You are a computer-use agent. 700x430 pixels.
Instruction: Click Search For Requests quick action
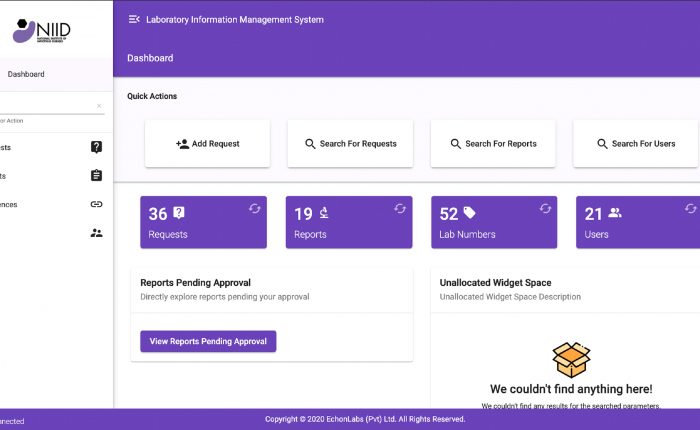pos(350,144)
